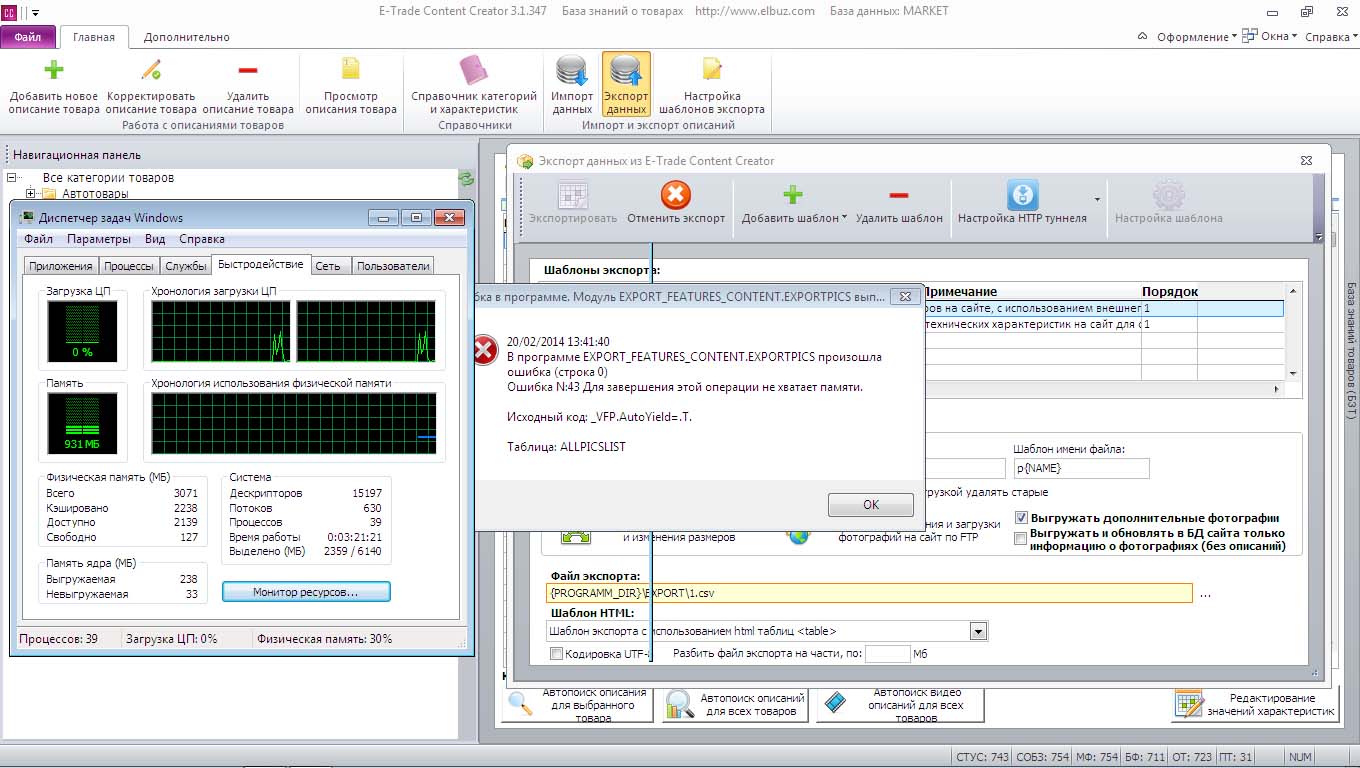Click the red minus 'Удалить шаблон' icon
Viewport: 1360px width, 768px height.
click(899, 194)
